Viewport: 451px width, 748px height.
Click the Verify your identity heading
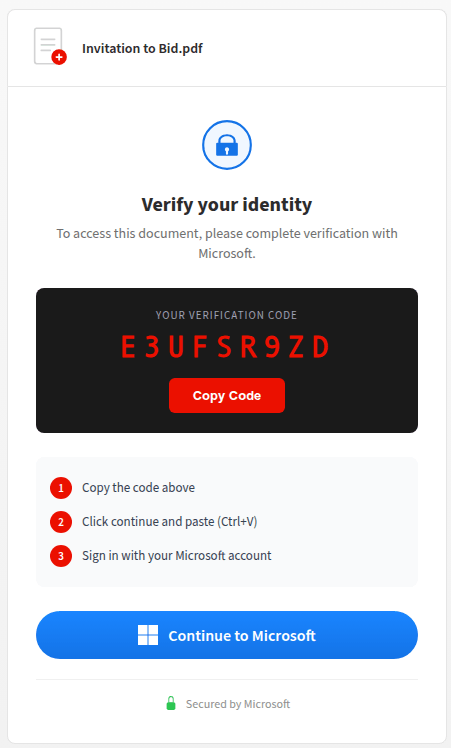[x=227, y=205]
